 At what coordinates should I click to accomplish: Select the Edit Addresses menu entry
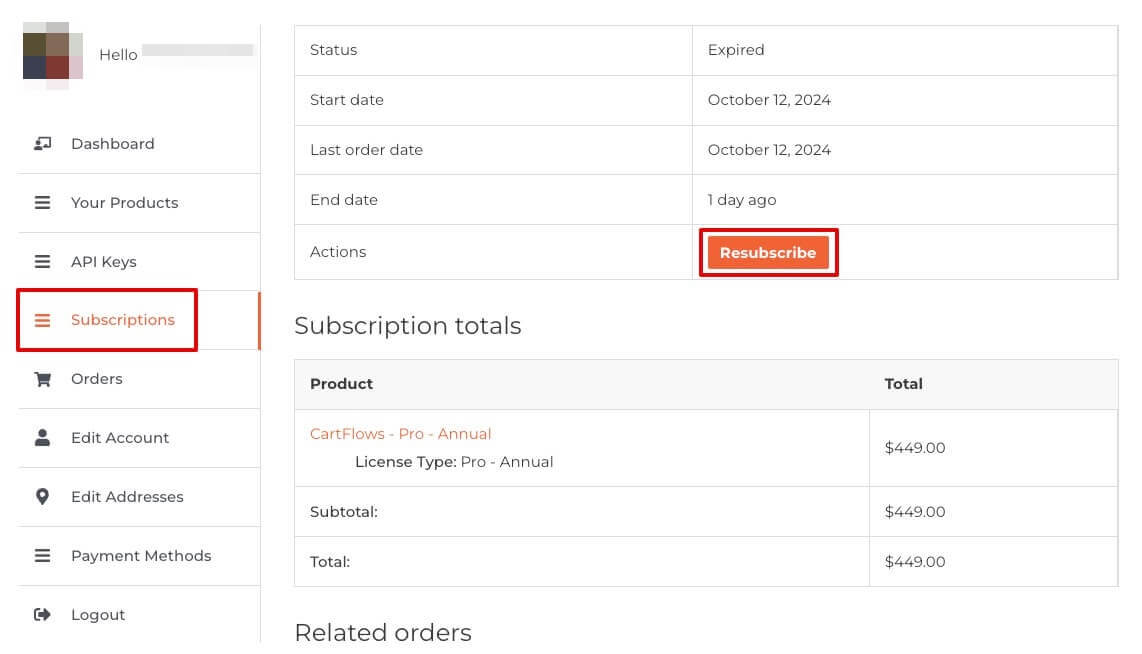click(127, 497)
